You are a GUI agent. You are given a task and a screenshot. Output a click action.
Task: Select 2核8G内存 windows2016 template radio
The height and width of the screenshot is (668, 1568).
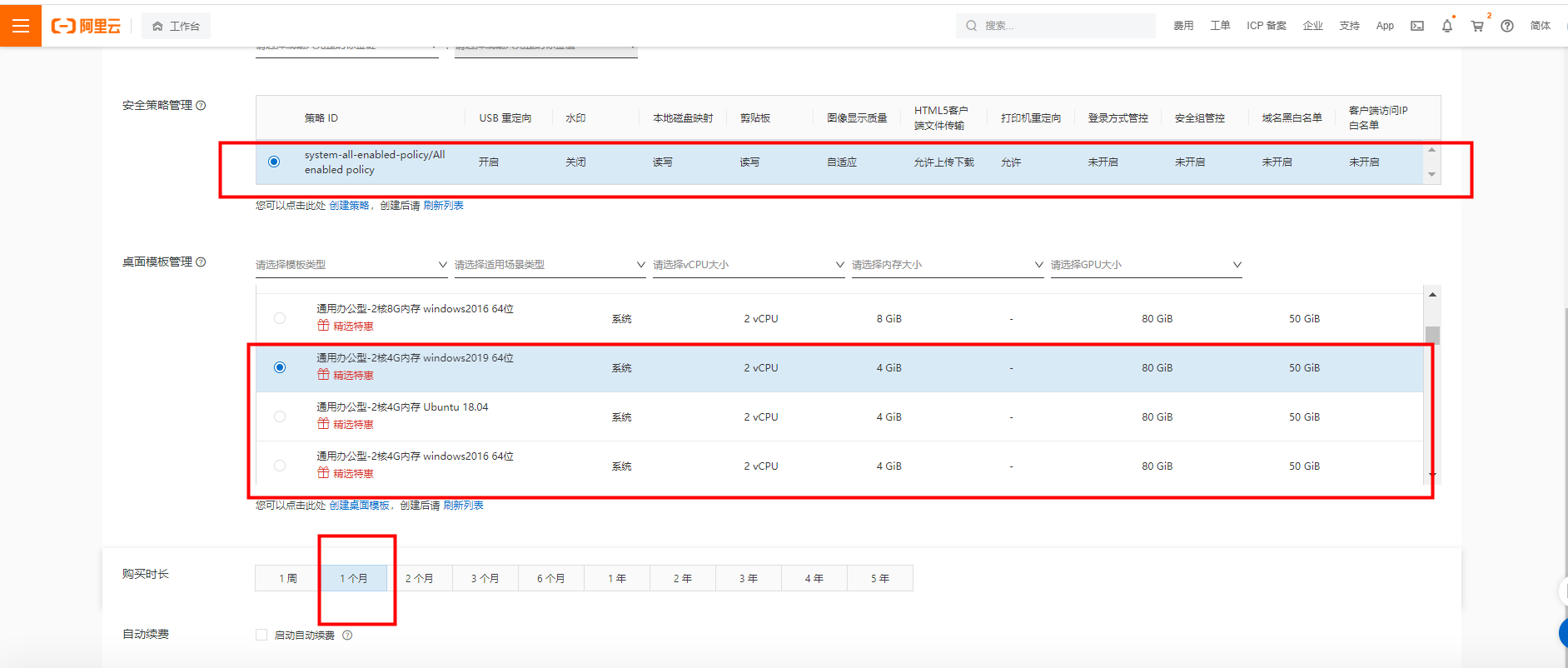280,318
